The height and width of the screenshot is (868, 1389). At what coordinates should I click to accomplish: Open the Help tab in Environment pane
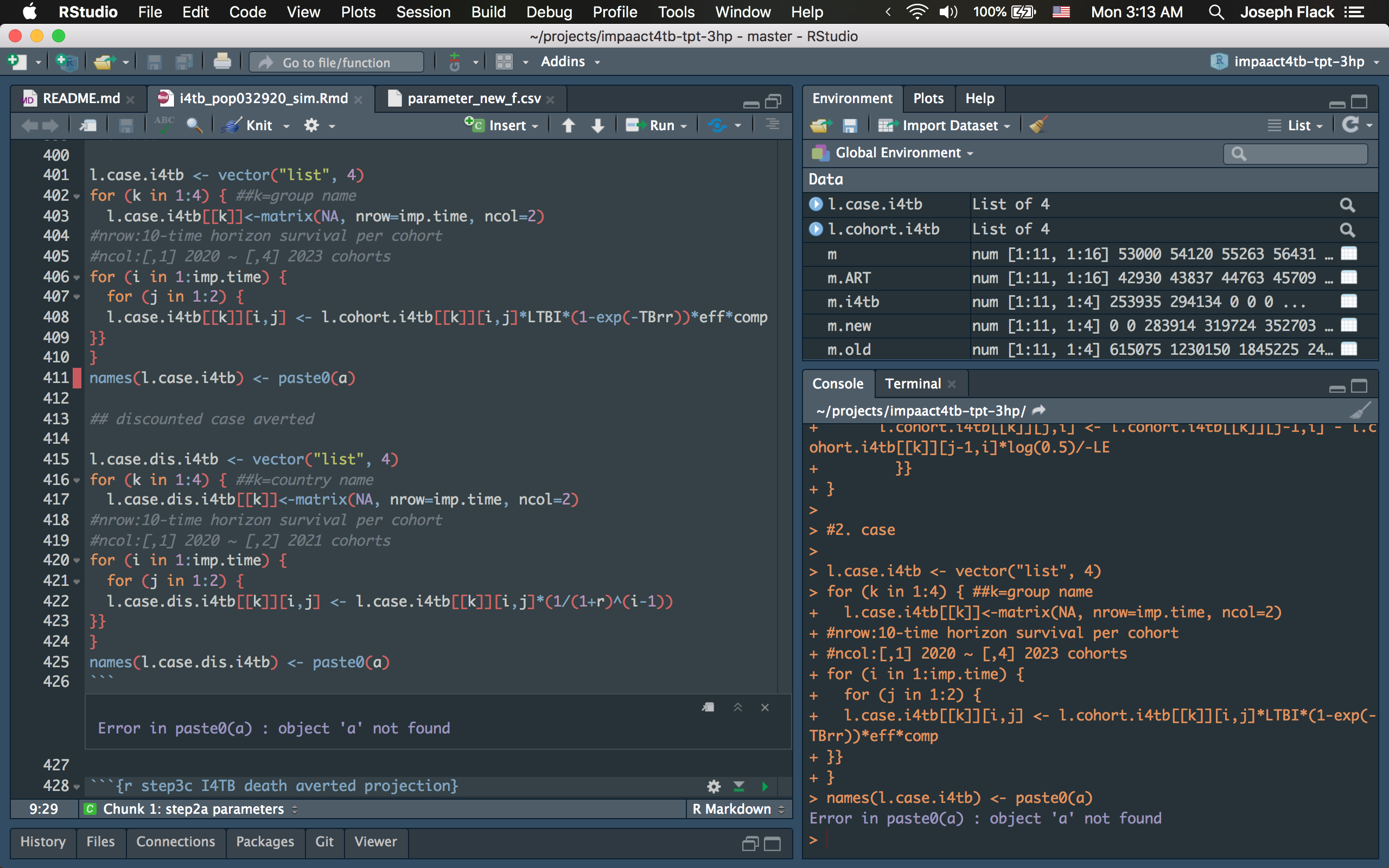point(979,98)
